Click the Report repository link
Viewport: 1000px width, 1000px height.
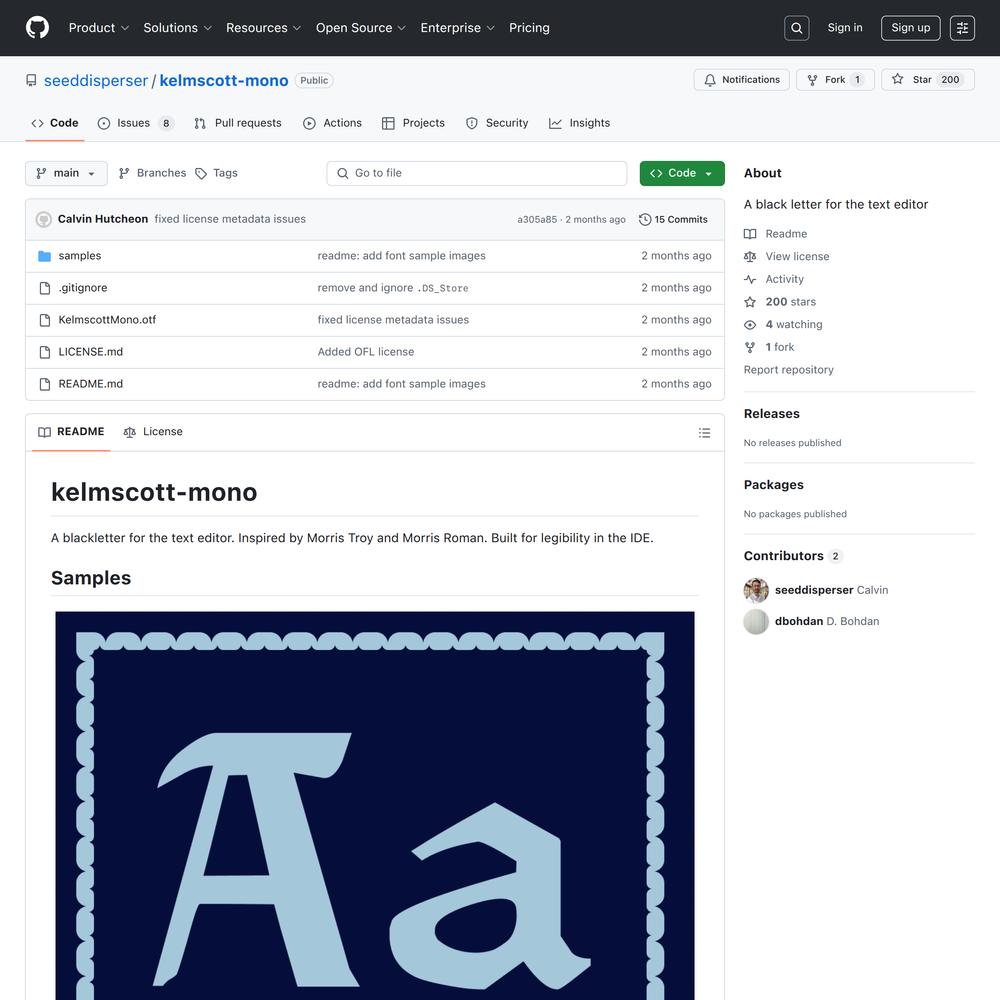coord(788,370)
